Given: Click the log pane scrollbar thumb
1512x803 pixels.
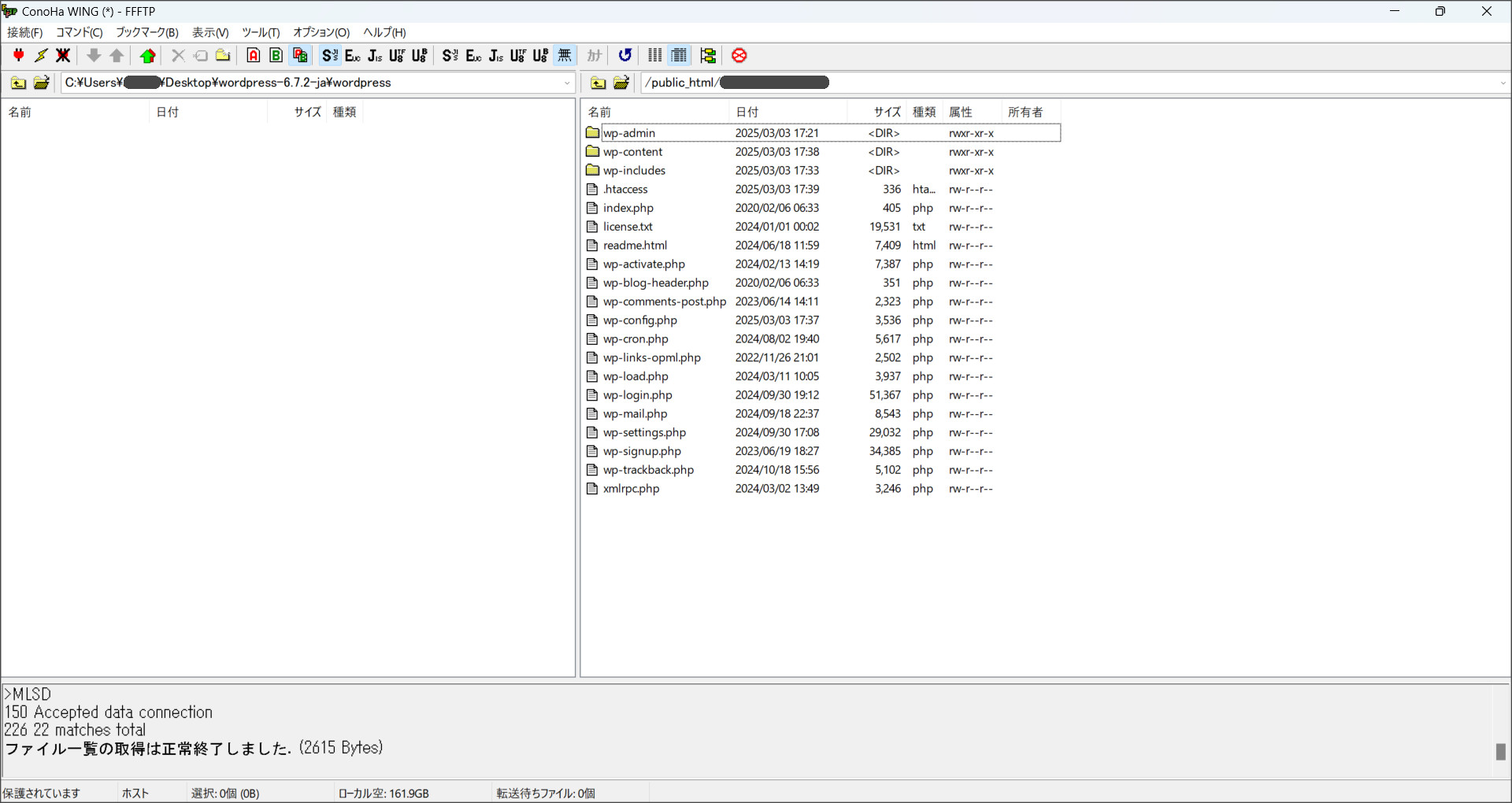Looking at the screenshot, I should 1501,752.
